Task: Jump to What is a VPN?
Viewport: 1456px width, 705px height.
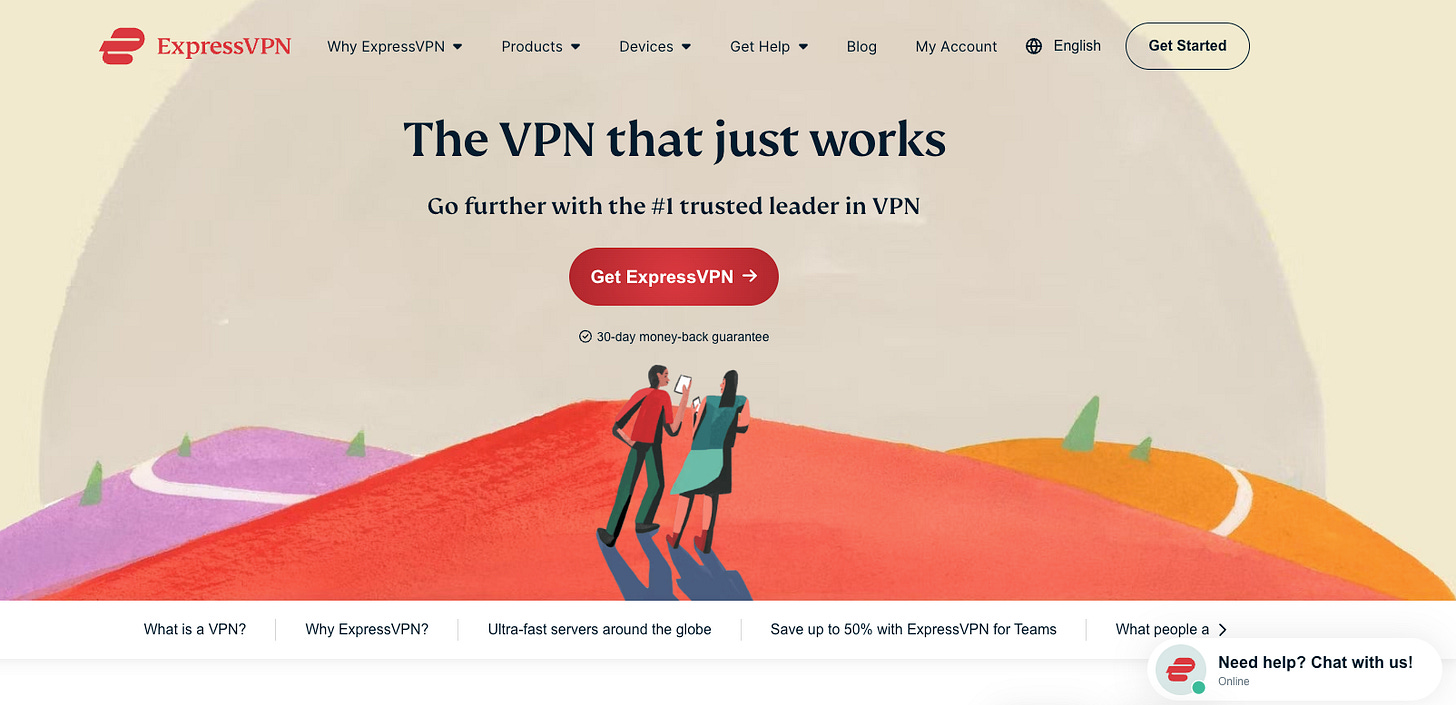Action: coord(195,629)
